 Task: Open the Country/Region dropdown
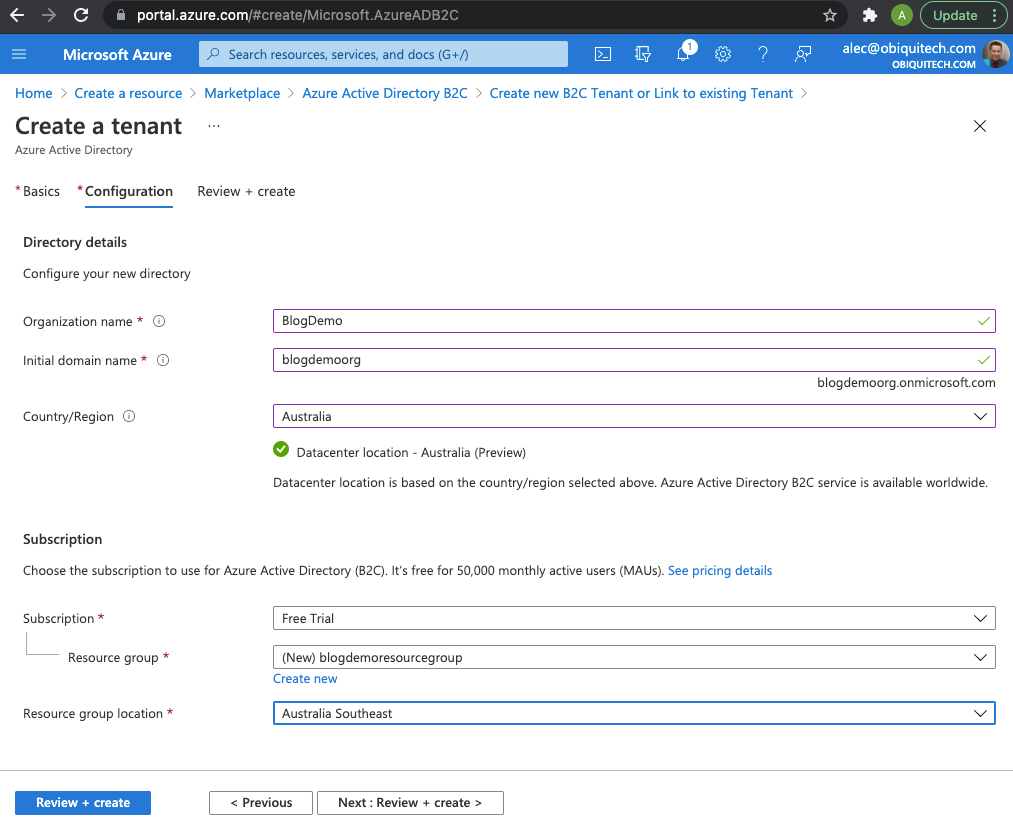coord(634,416)
